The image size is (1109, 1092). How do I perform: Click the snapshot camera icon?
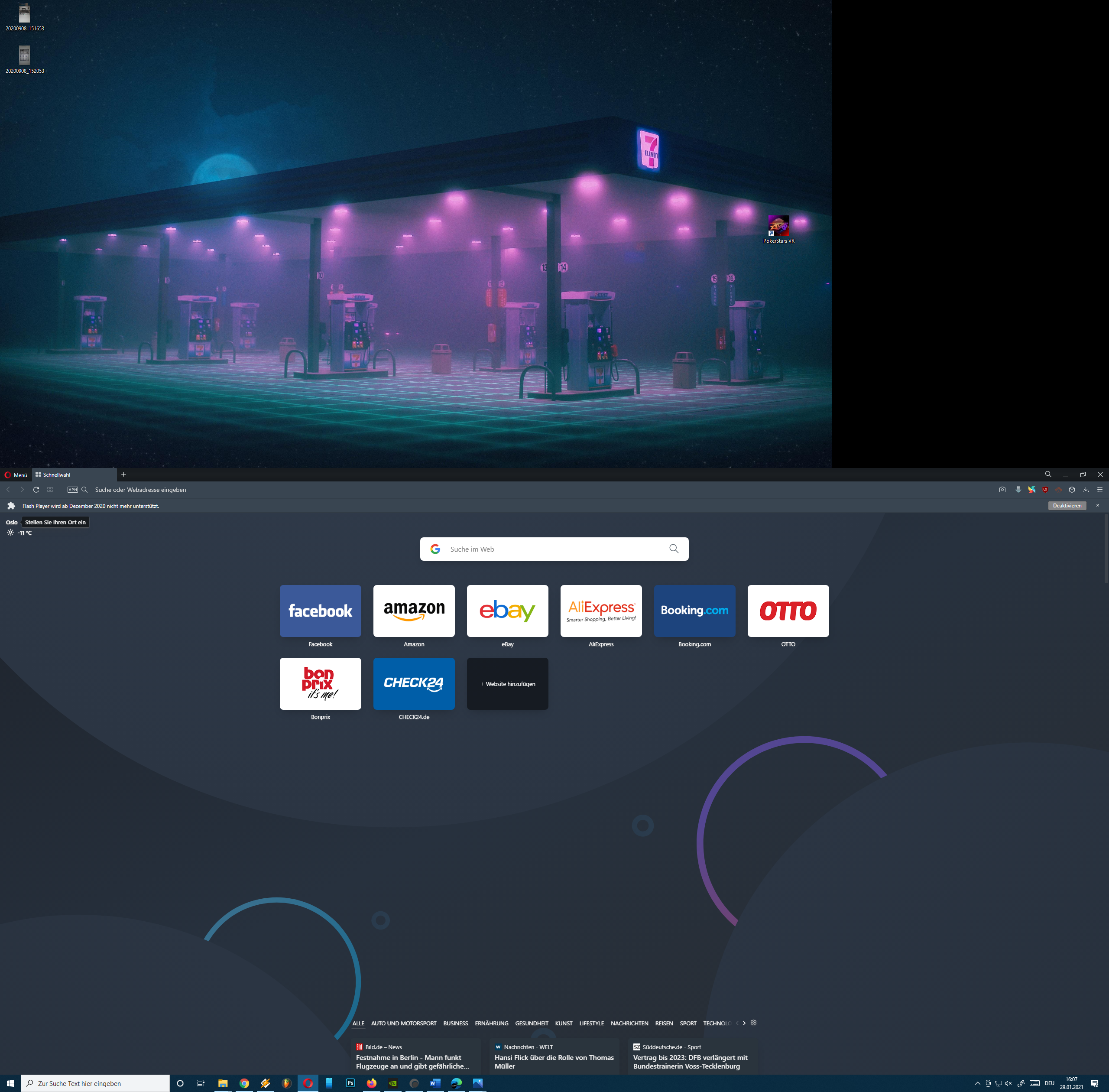pos(1002,490)
